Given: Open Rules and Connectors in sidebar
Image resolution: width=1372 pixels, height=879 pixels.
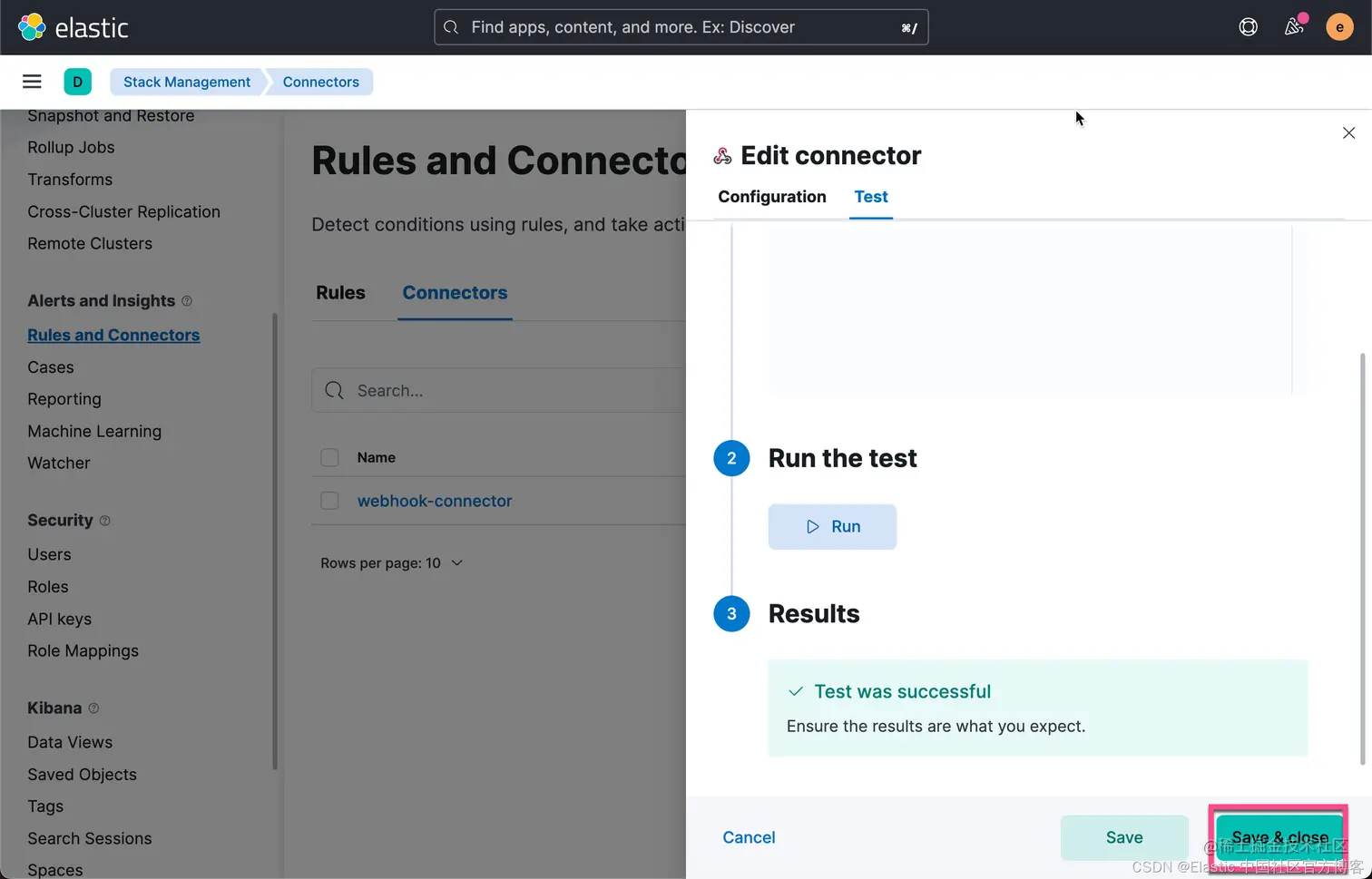Looking at the screenshot, I should pyautogui.click(x=113, y=336).
